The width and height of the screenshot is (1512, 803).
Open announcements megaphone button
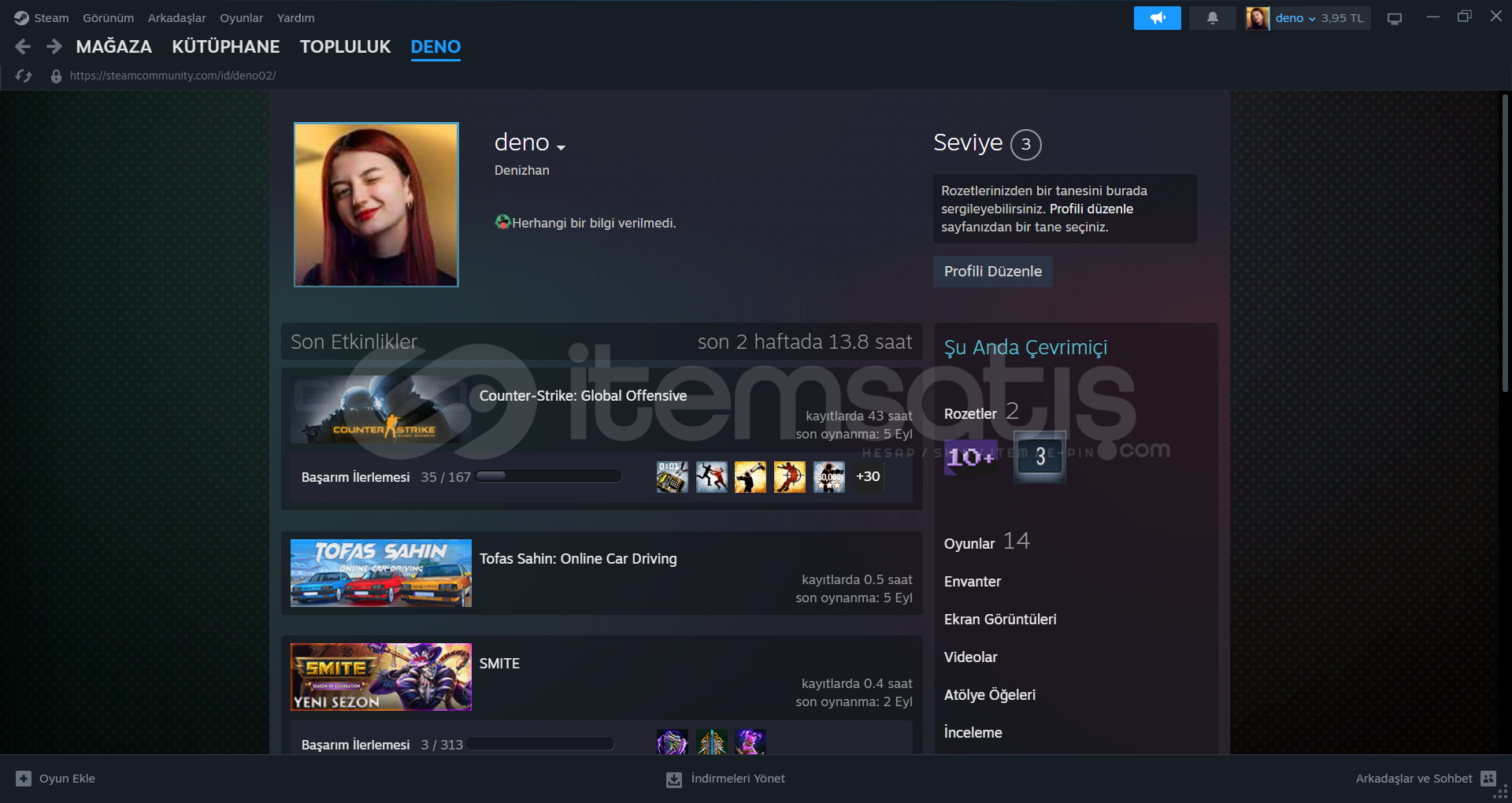(1157, 18)
